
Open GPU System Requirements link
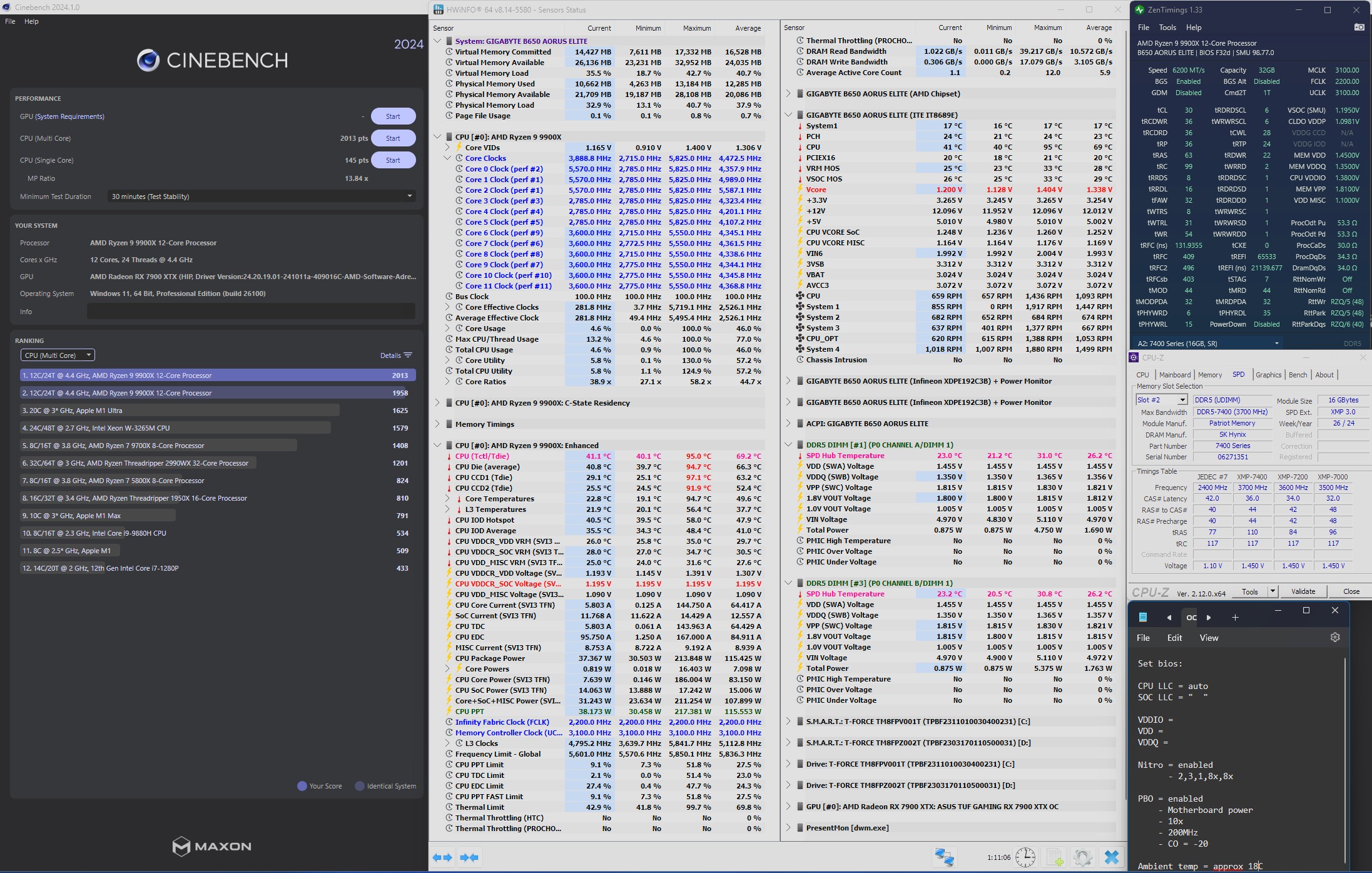[69, 116]
